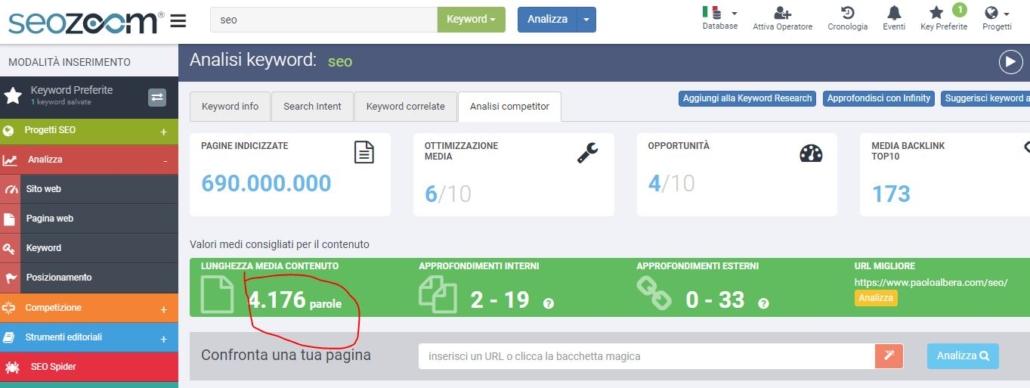Toggle the swap icon beside Keyword Preferite
1030x388 pixels.
tap(157, 97)
